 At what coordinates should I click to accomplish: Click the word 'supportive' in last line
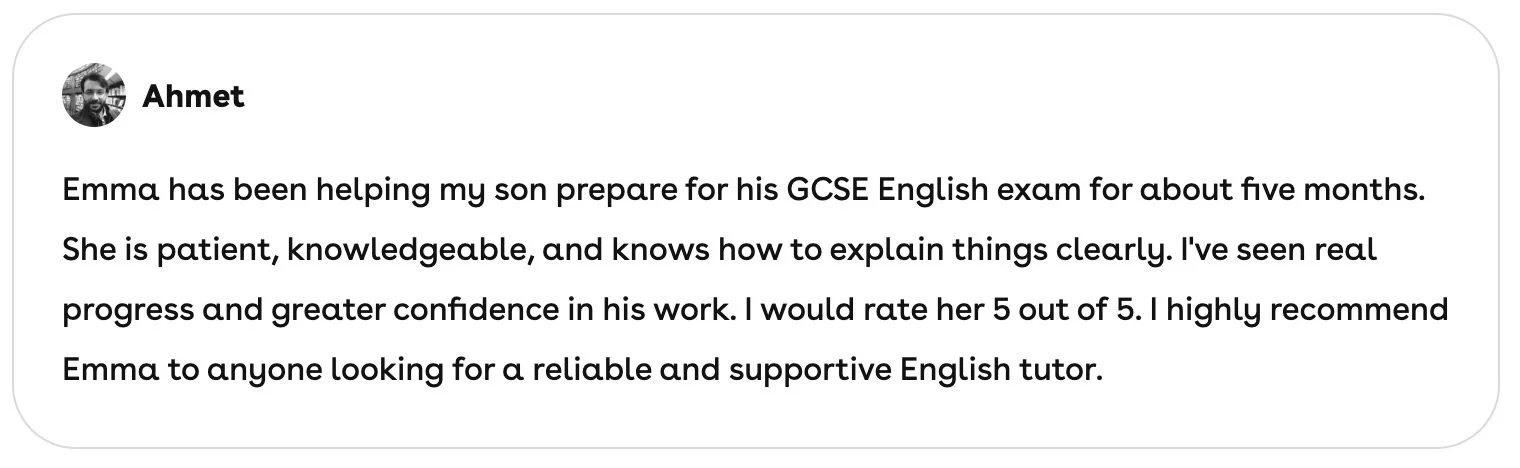coord(810,371)
